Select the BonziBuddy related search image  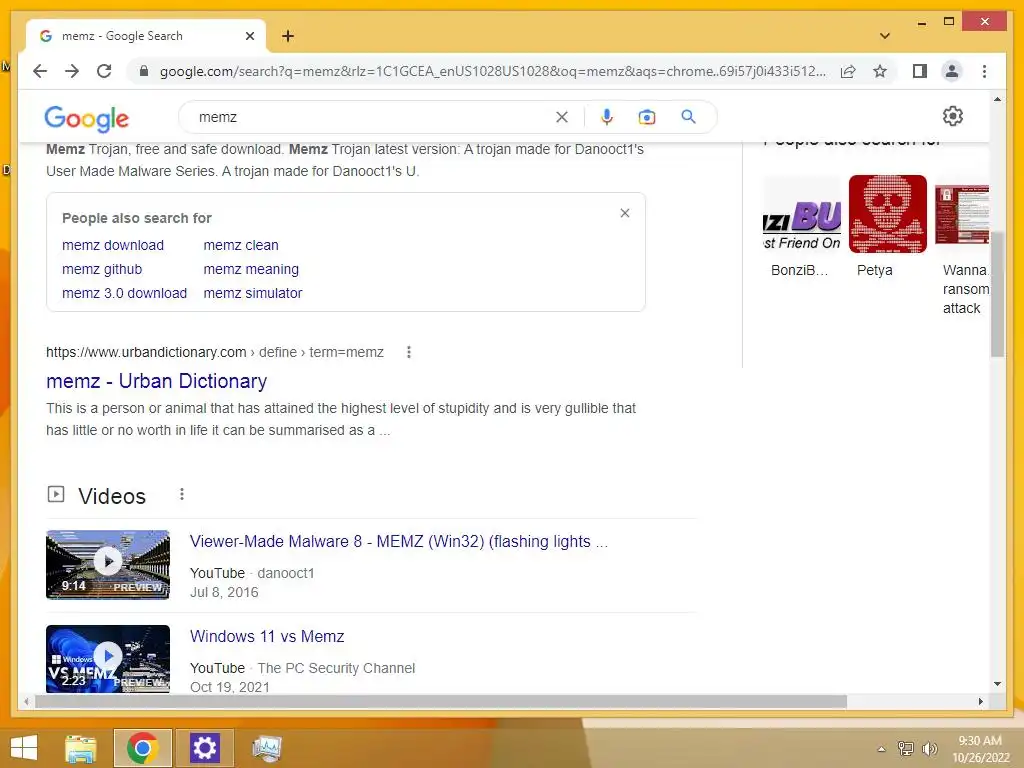pyautogui.click(x=802, y=214)
